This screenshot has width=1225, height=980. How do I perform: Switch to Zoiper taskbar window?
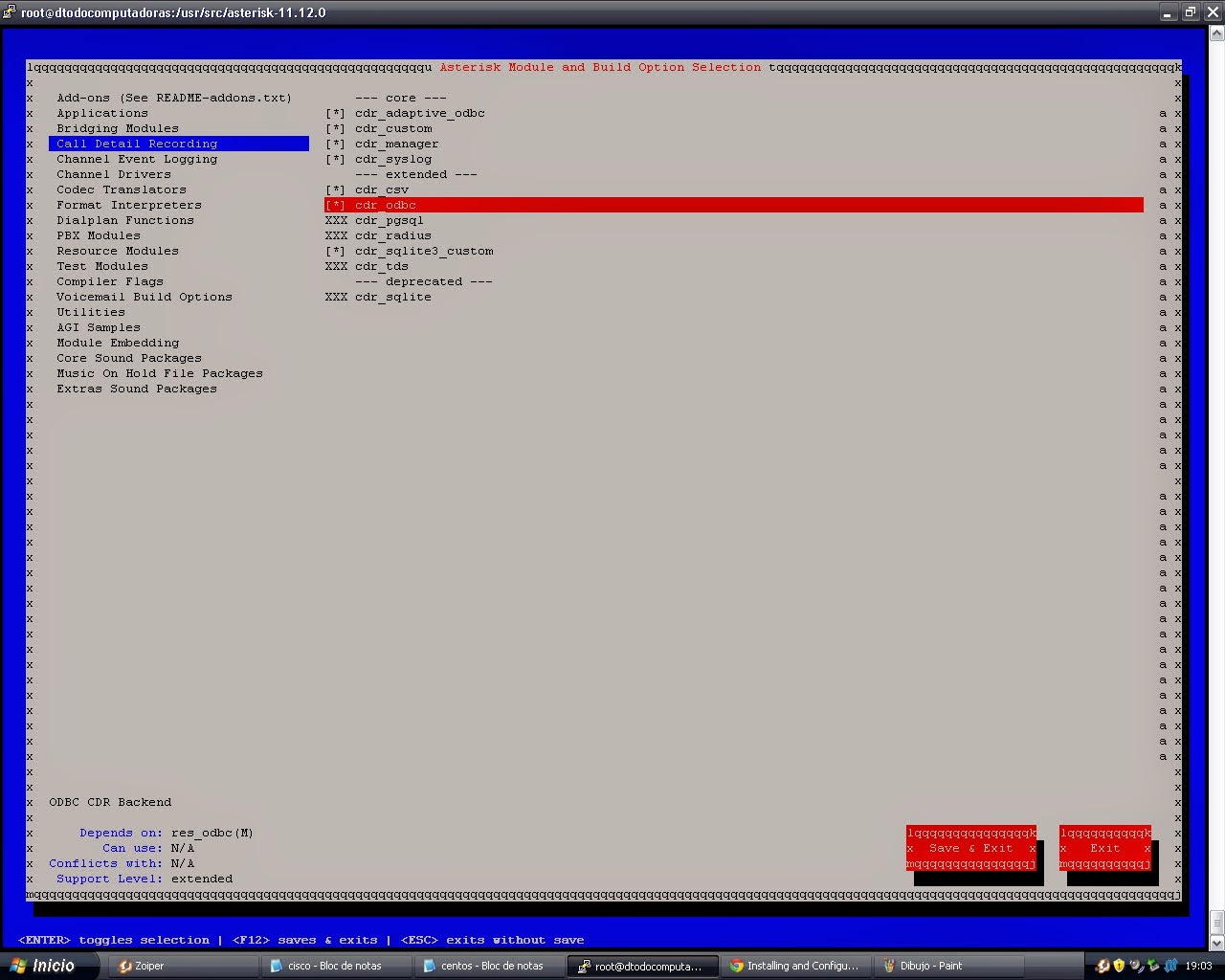[x=182, y=966]
